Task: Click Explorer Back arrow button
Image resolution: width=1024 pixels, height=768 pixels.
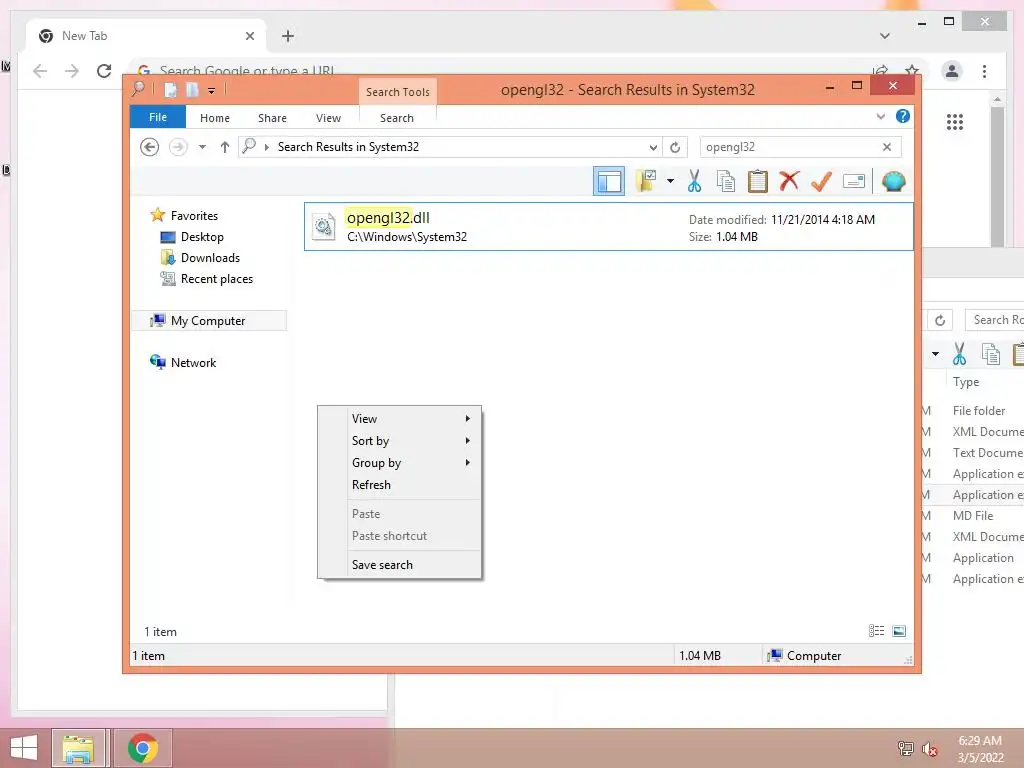Action: point(150,147)
